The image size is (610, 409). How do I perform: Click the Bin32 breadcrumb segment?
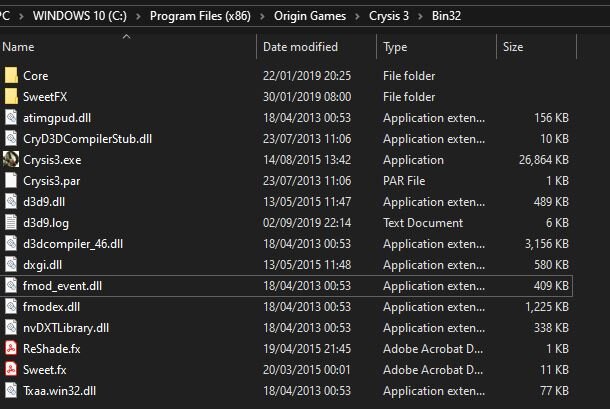tap(446, 16)
